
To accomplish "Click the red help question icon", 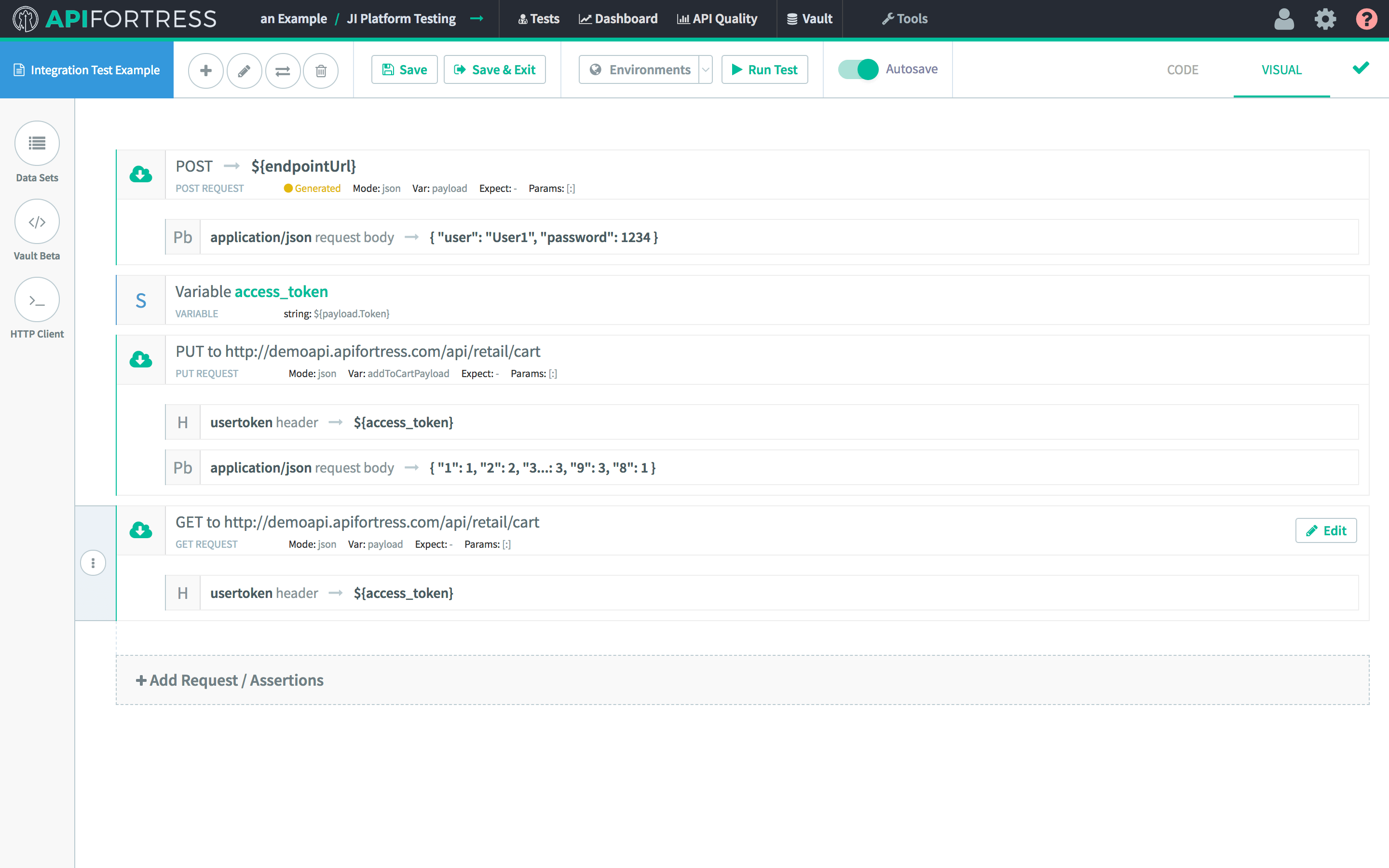I will [1367, 19].
